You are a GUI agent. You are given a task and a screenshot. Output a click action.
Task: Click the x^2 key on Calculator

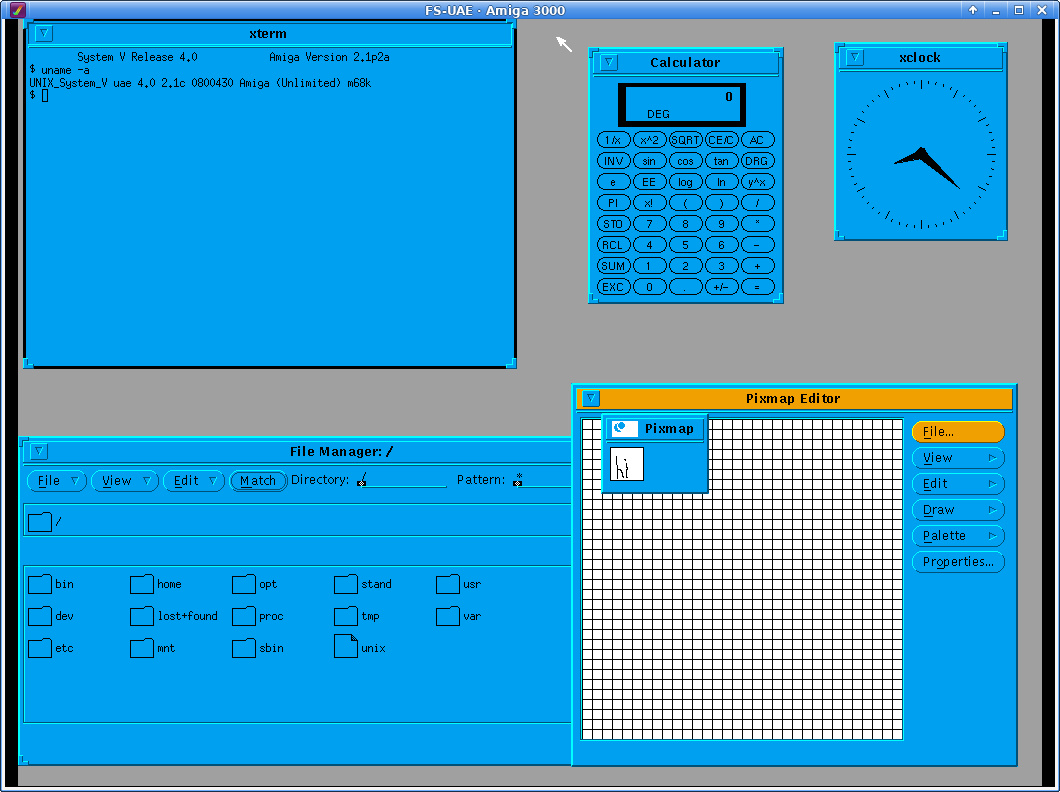(649, 140)
